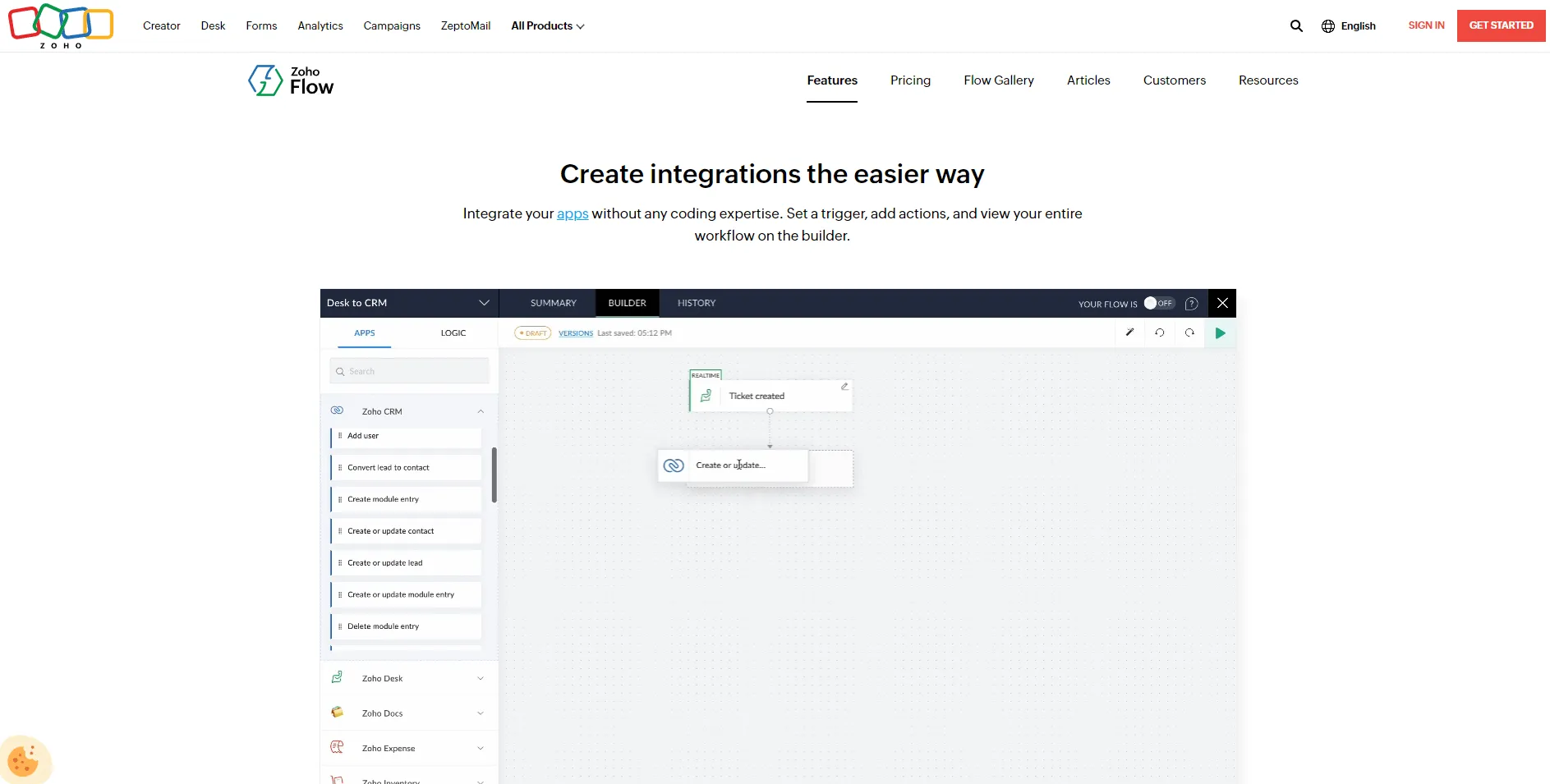The width and height of the screenshot is (1550, 784).
Task: Click drag handle of Add user action
Action: 340,436
